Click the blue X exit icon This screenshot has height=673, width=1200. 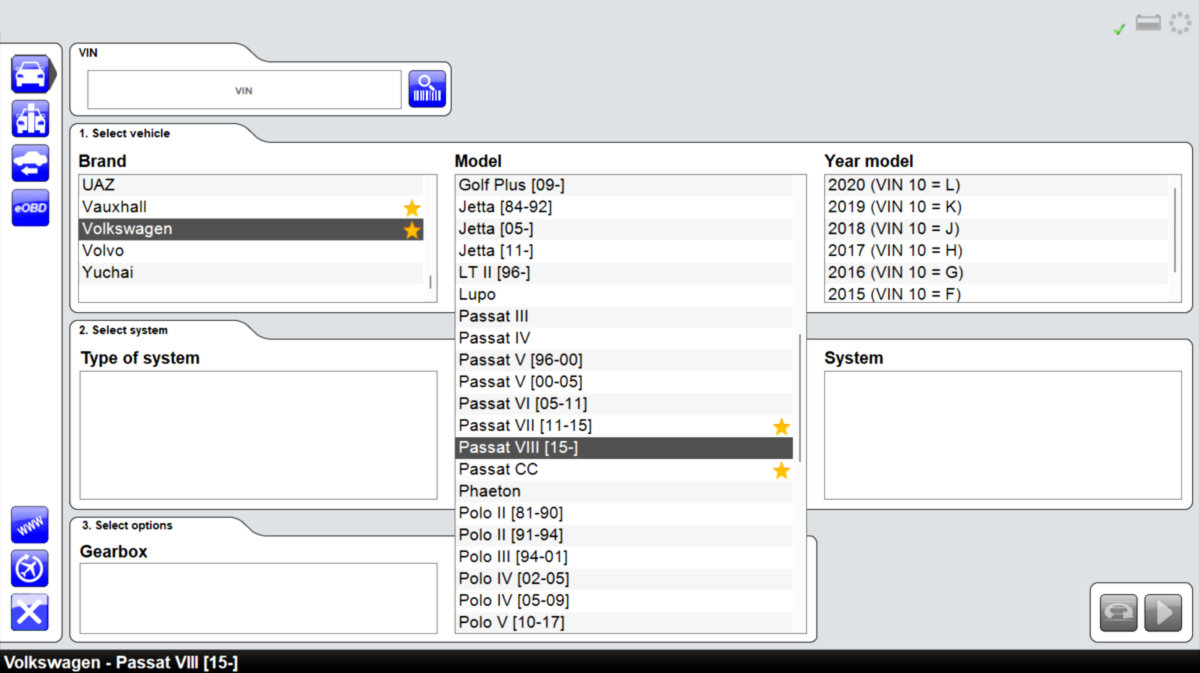(x=30, y=611)
